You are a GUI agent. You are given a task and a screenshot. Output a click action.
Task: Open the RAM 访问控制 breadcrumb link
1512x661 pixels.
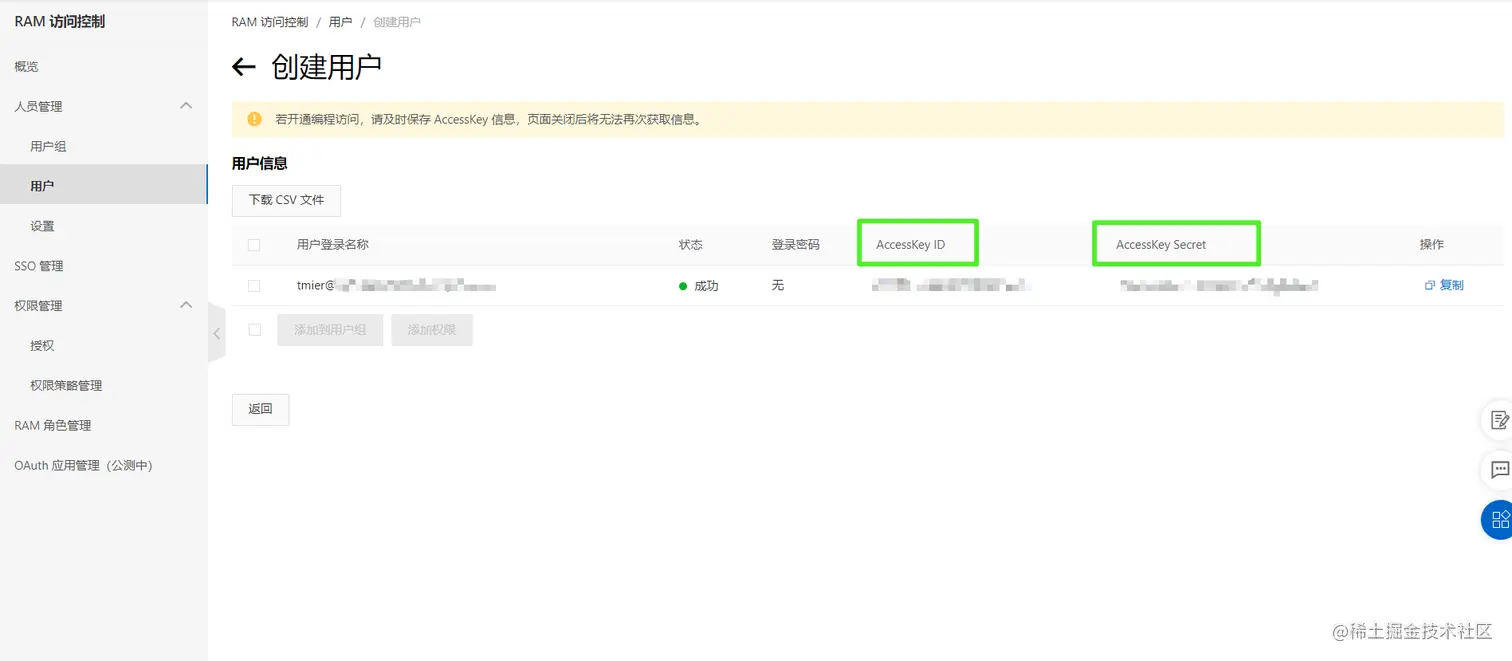[x=270, y=22]
